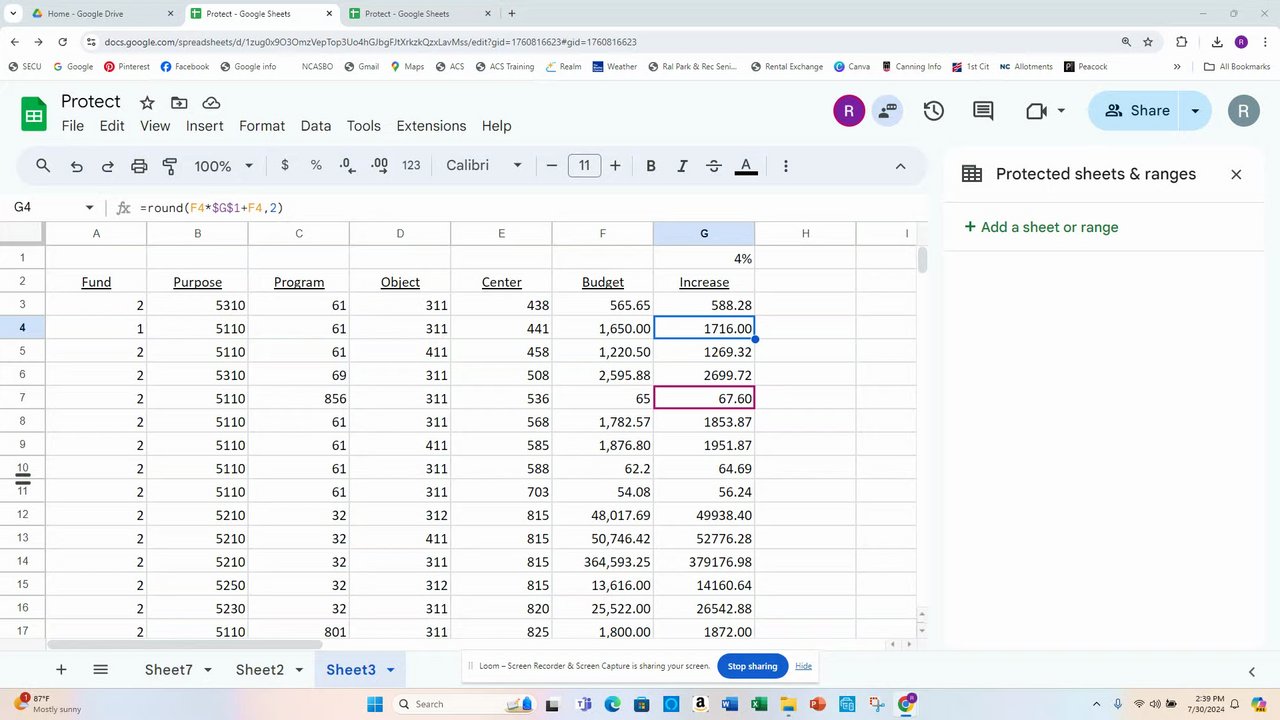This screenshot has width=1280, height=720.
Task: Collapse the toolbar with the chevron
Action: click(900, 166)
